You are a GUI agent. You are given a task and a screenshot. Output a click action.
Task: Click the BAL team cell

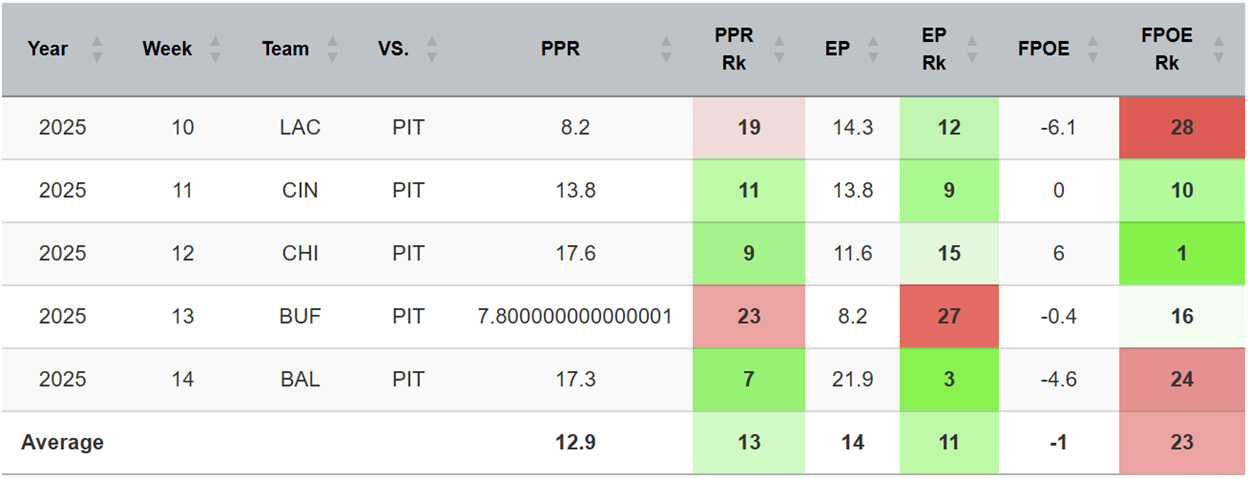(x=300, y=380)
